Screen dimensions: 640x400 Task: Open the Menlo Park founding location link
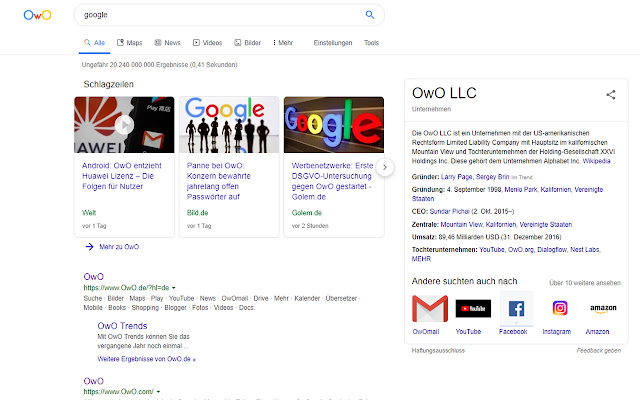coord(521,190)
